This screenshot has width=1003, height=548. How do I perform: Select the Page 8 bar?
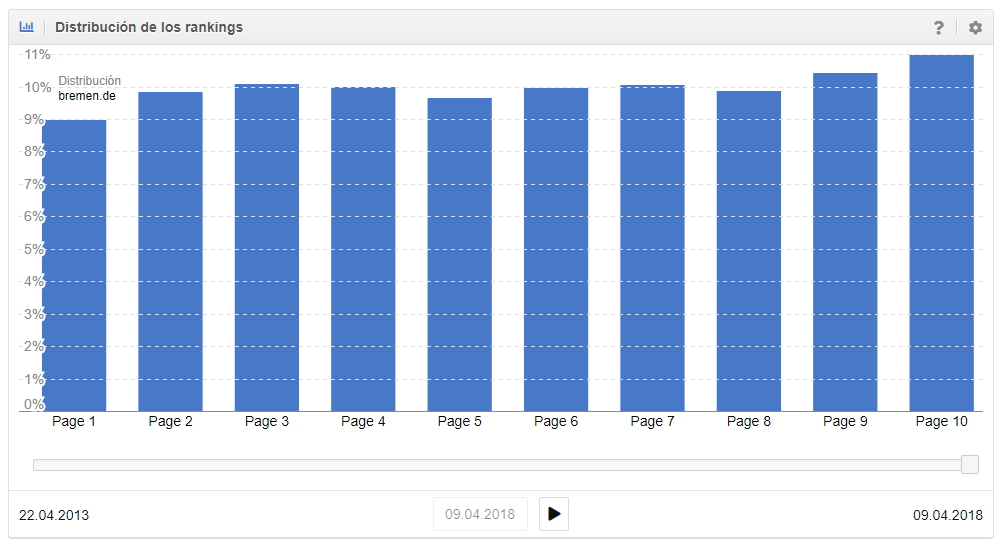[749, 251]
